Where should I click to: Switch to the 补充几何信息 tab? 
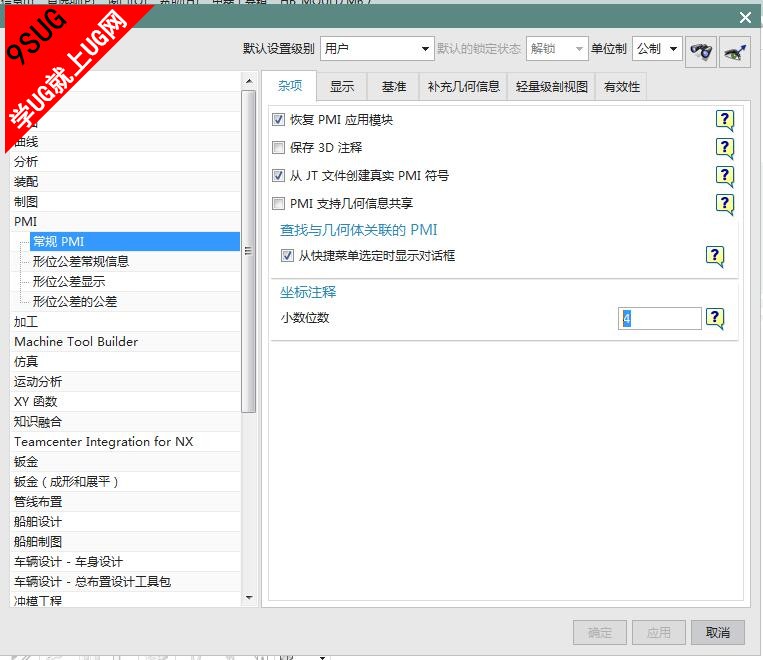click(463, 87)
